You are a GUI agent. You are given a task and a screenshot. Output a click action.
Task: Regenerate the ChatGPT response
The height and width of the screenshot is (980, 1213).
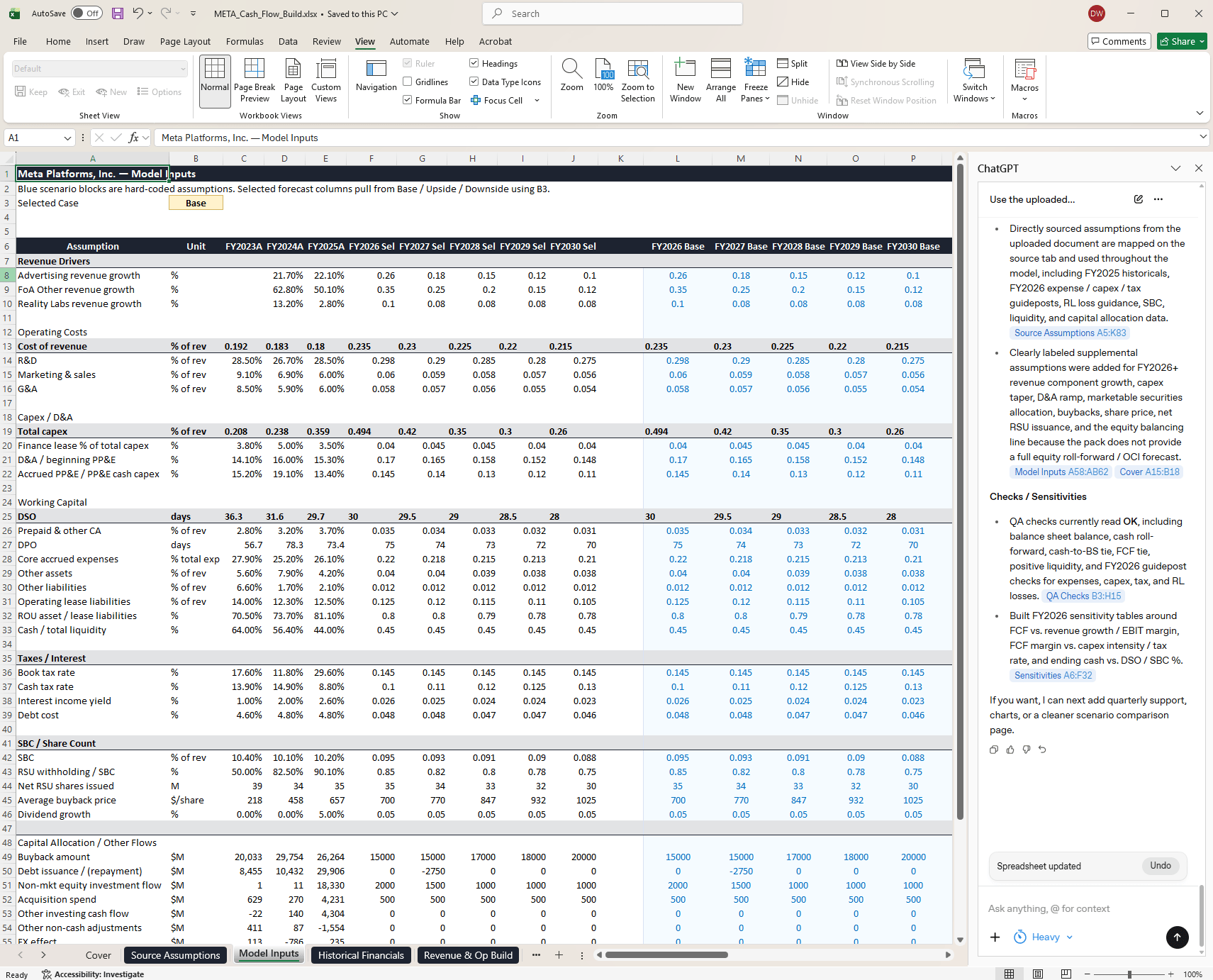tap(1042, 750)
